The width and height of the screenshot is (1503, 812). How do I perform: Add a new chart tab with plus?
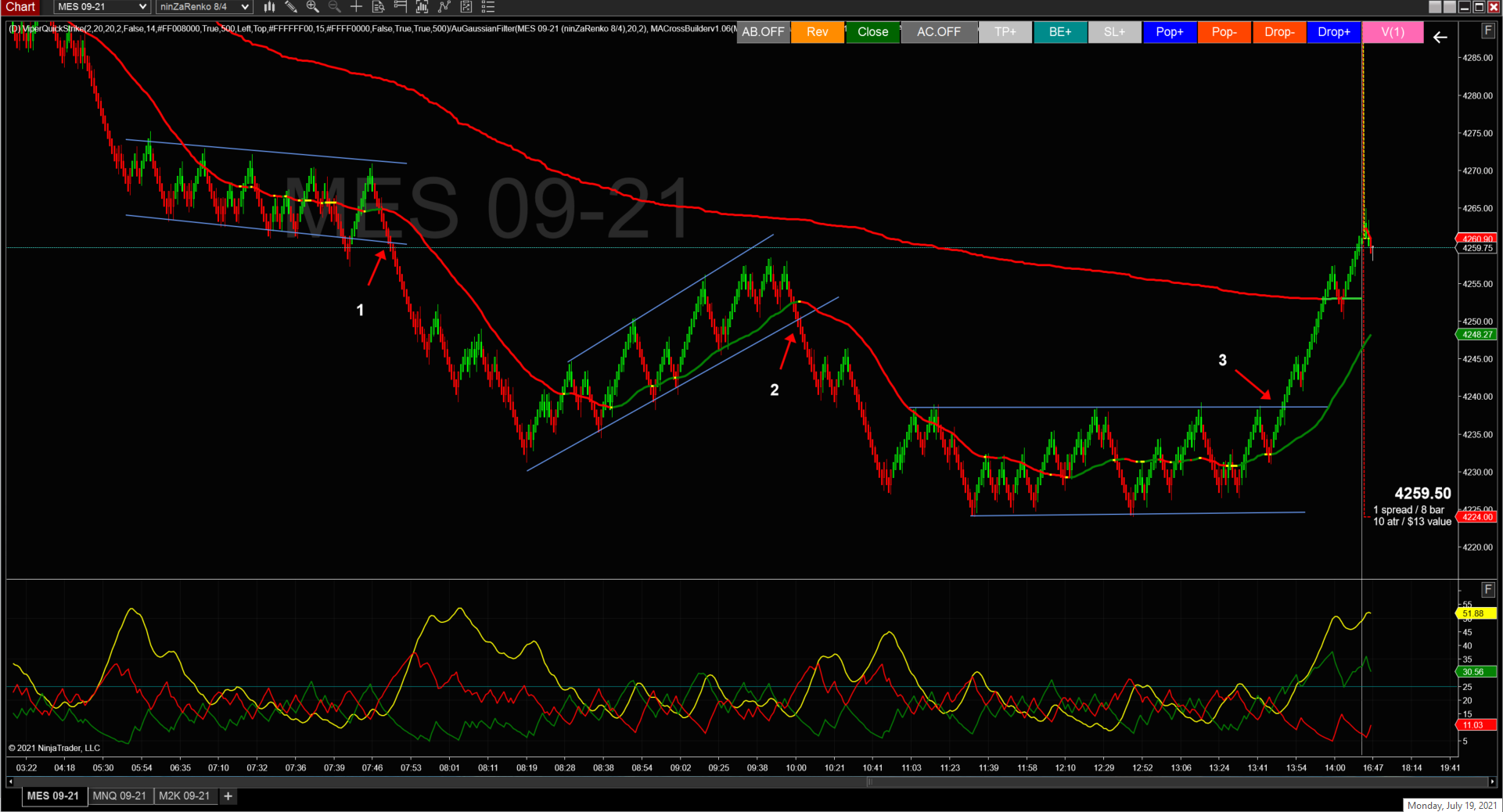[x=228, y=796]
